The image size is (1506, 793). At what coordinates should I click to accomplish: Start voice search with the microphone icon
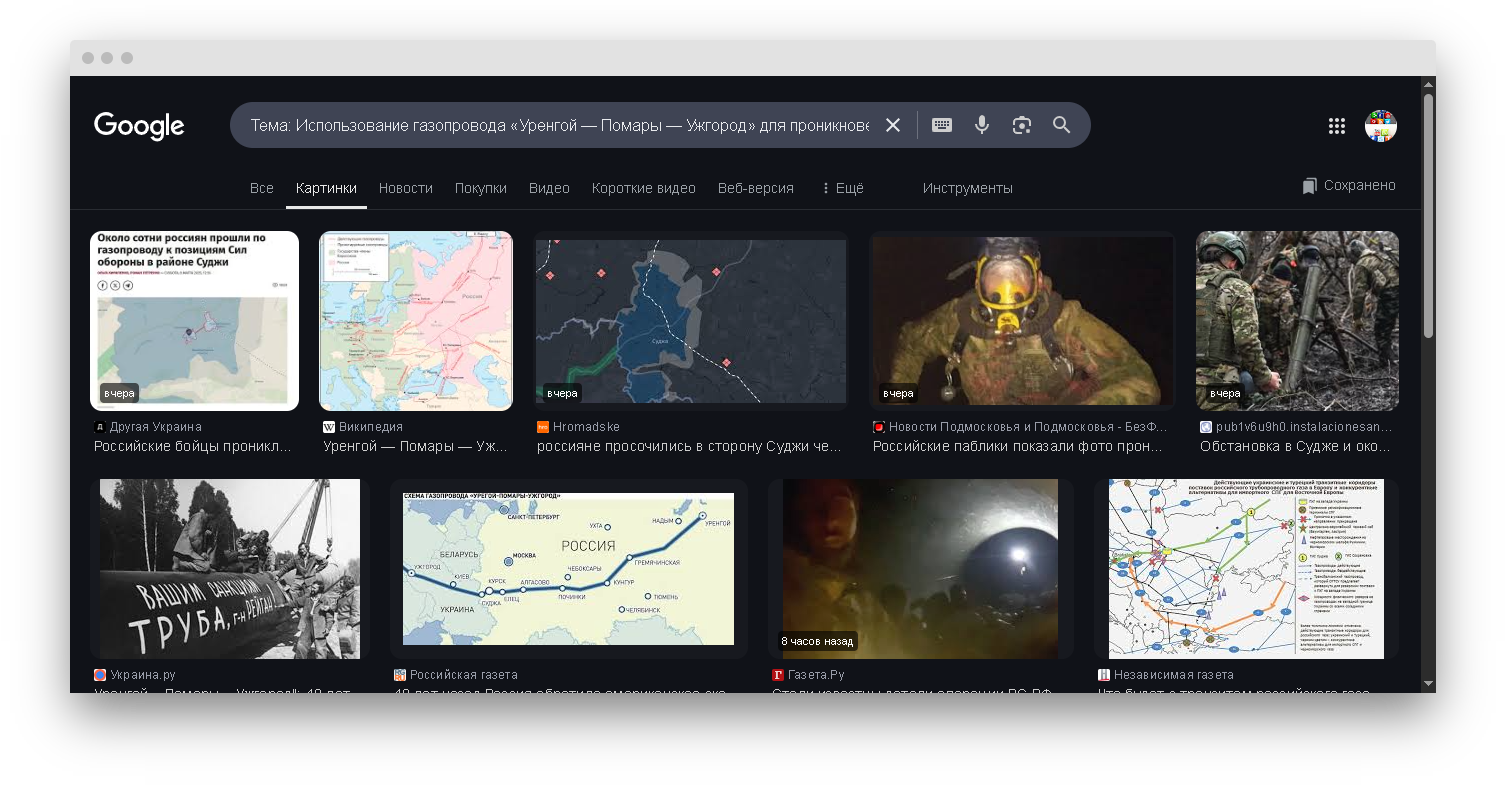(x=982, y=125)
